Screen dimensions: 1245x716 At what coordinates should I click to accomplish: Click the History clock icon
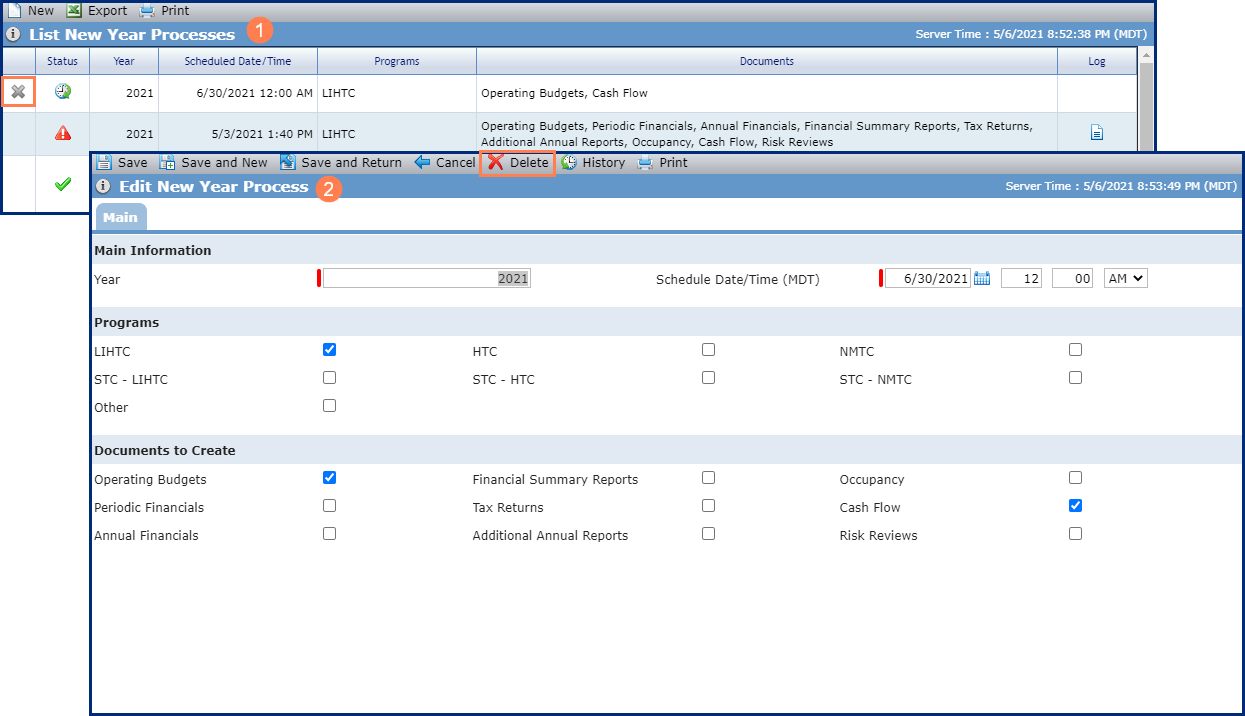568,162
